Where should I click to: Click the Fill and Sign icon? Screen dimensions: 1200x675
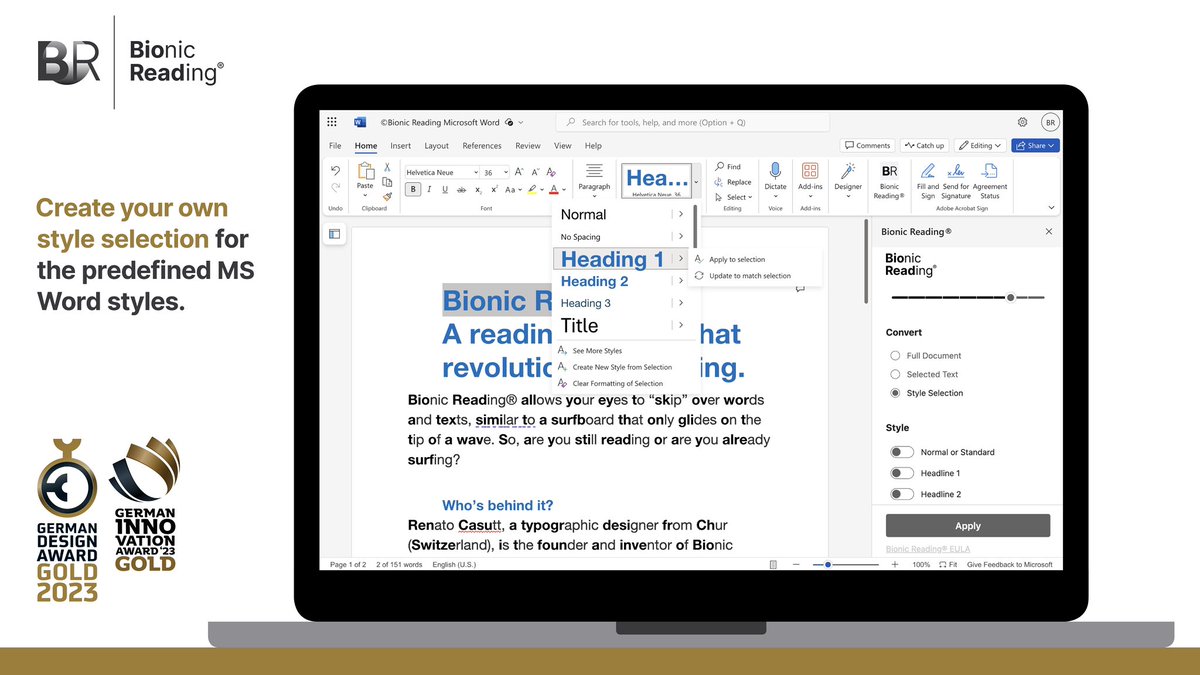point(928,172)
